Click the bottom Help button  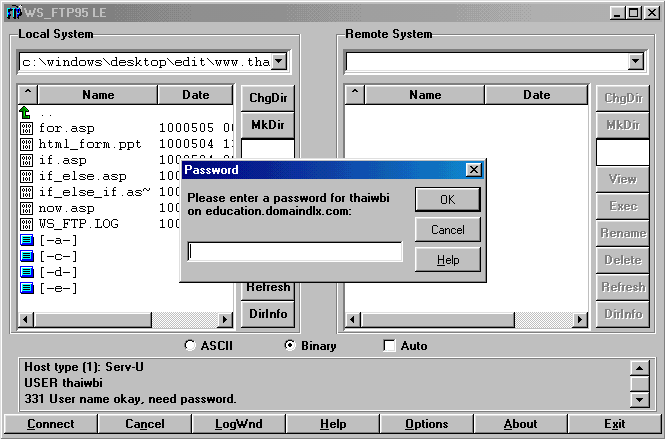click(333, 424)
